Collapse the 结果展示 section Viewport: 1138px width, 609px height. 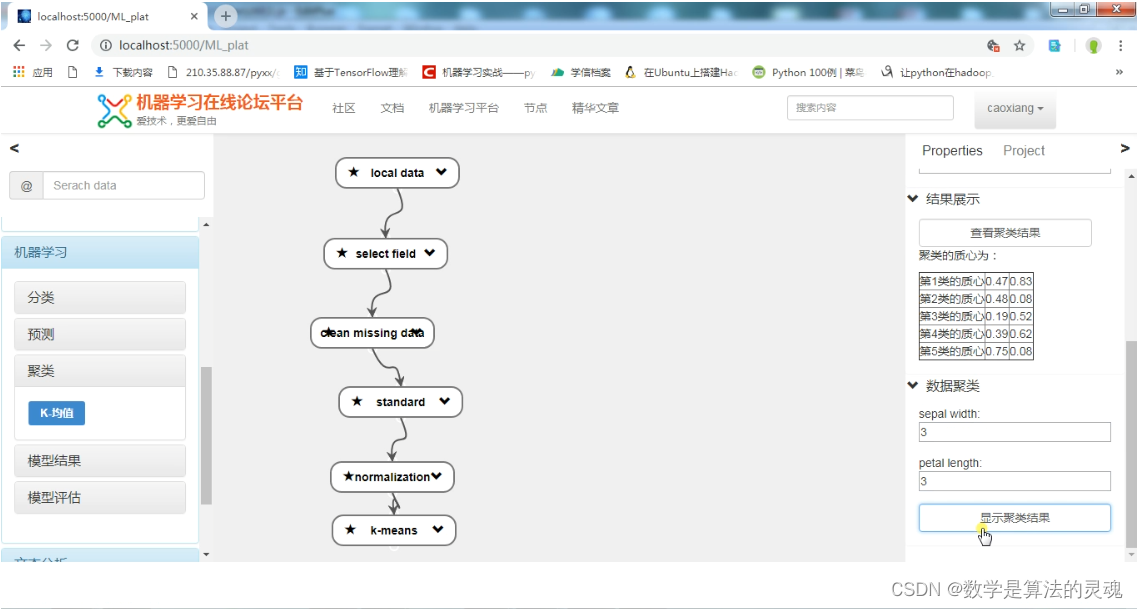[x=912, y=198]
